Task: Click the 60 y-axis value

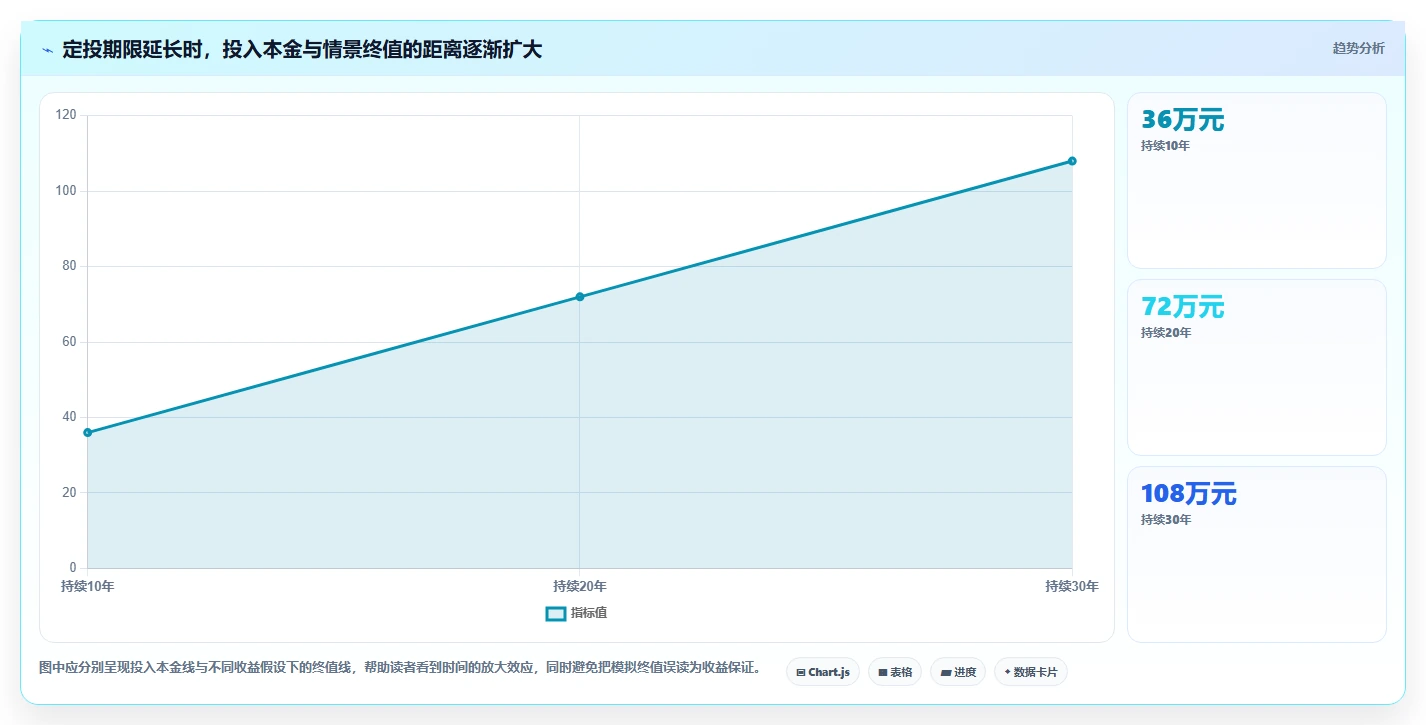Action: [x=69, y=342]
